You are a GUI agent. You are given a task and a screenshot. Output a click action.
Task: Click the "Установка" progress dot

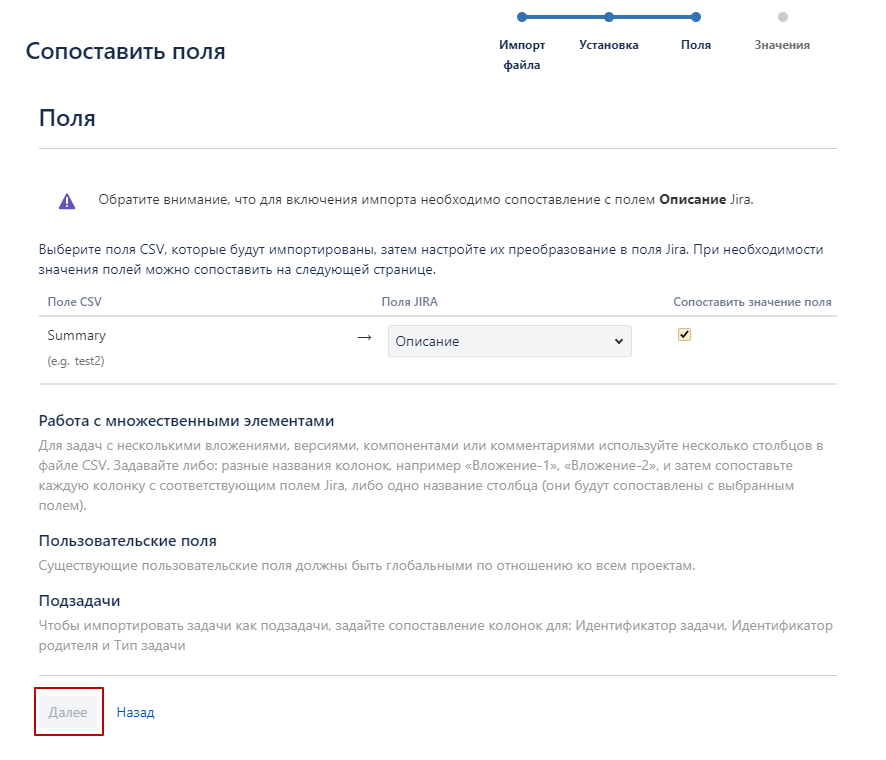609,17
